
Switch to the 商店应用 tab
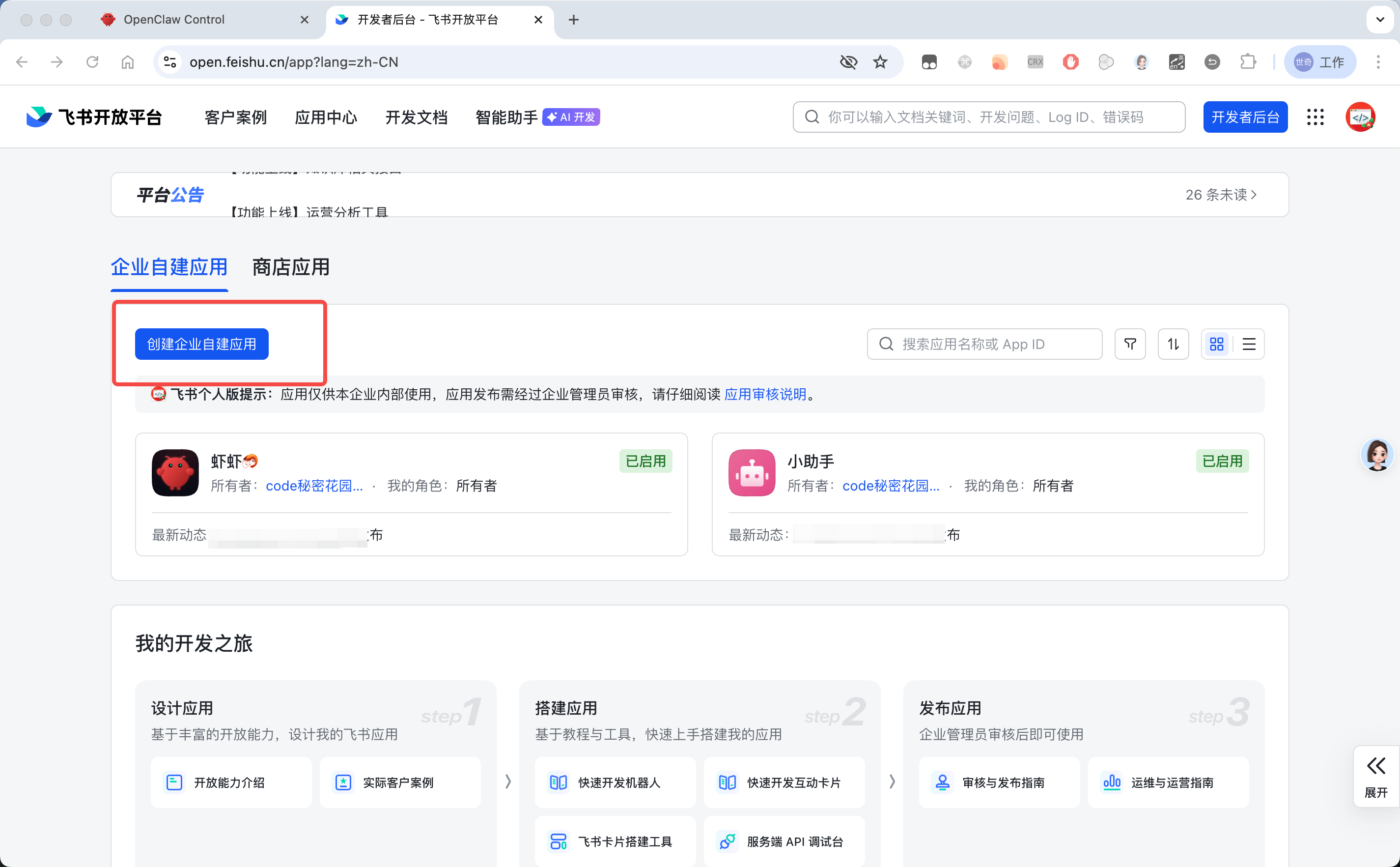click(290, 266)
